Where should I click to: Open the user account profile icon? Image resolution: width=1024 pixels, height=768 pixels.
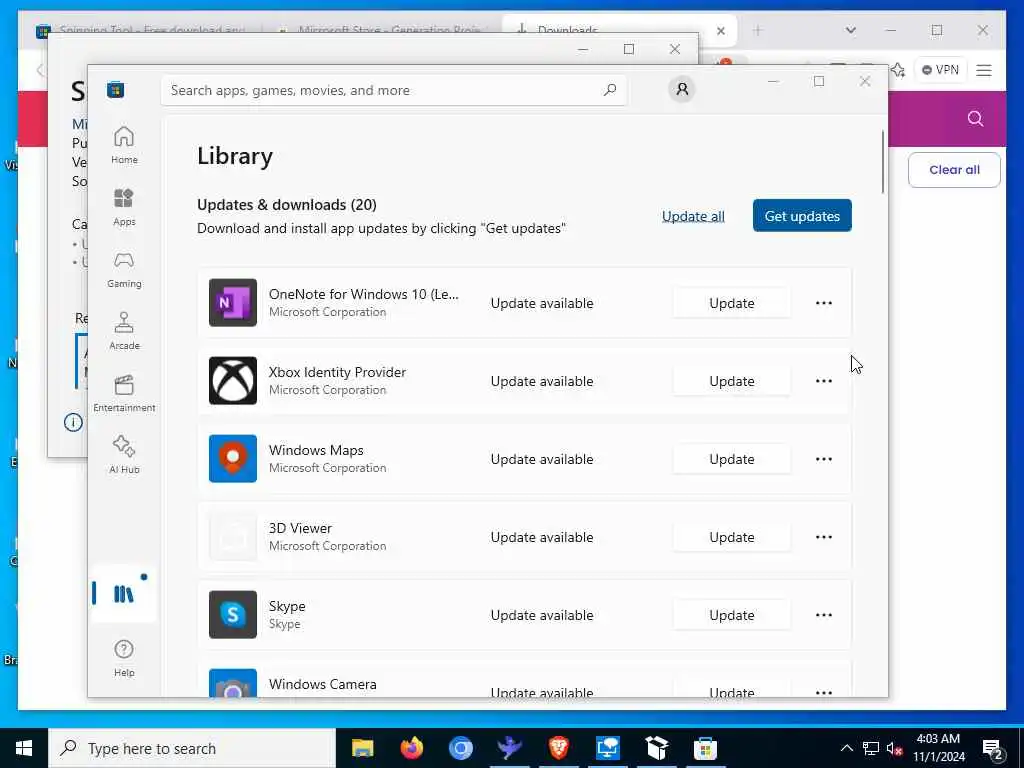(682, 89)
